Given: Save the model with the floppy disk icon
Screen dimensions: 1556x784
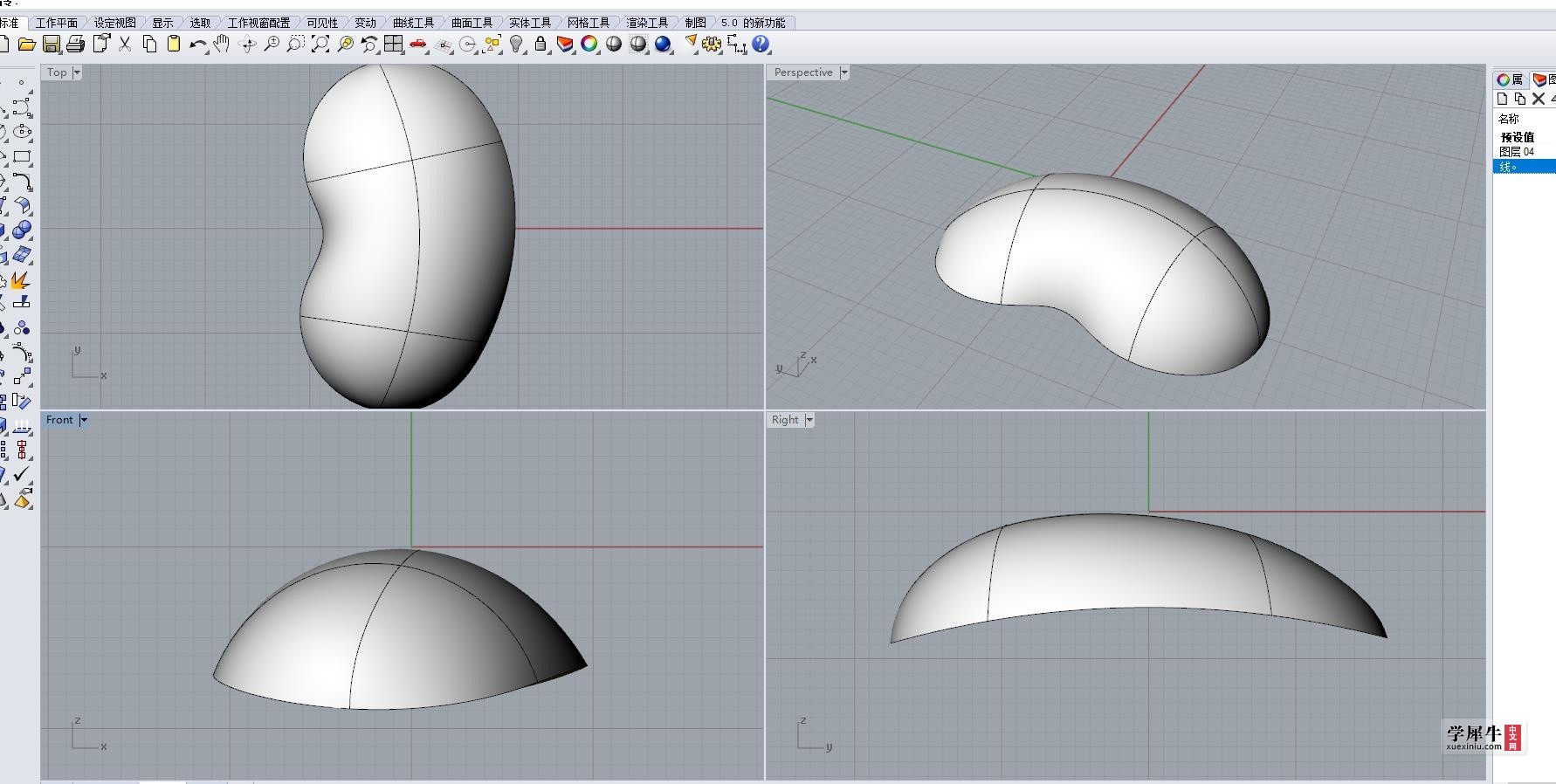Looking at the screenshot, I should pyautogui.click(x=52, y=45).
